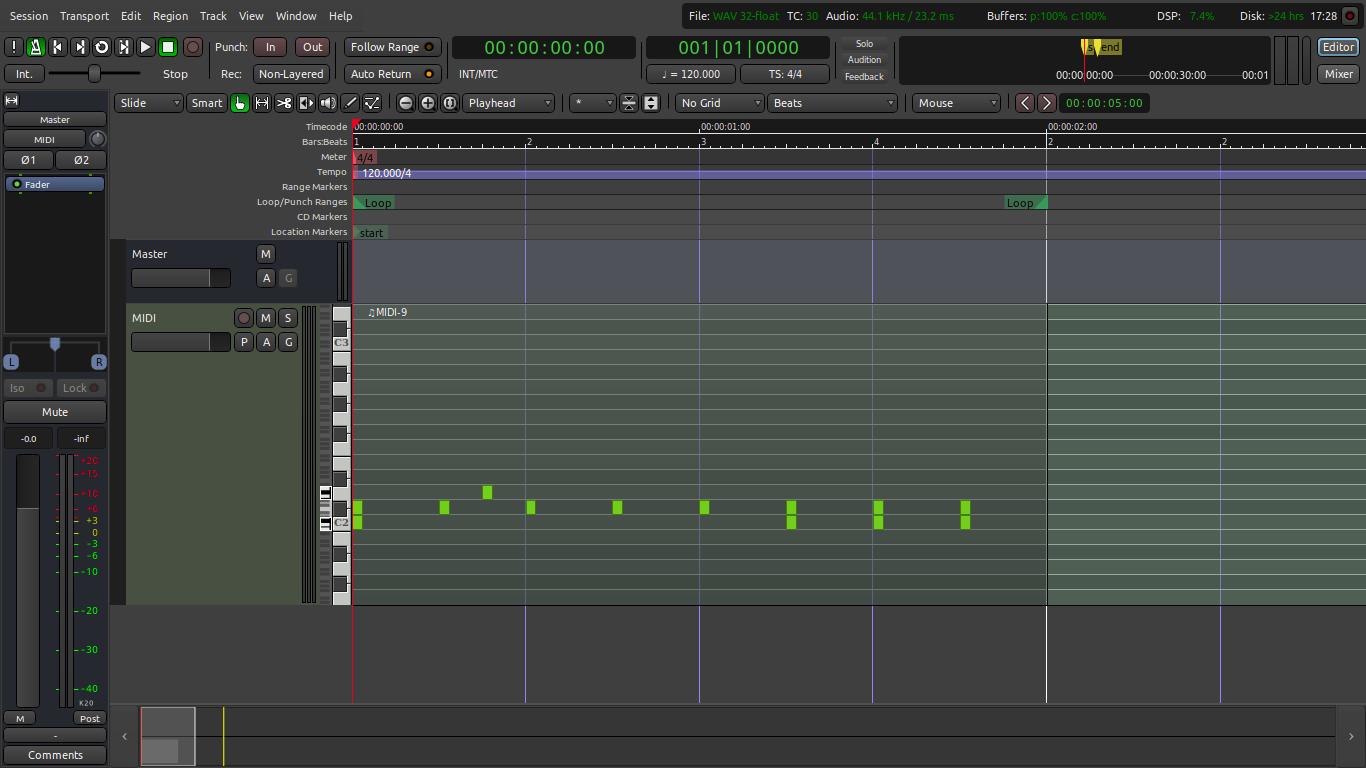The image size is (1366, 768).
Task: Disable Auto Return toggle
Action: click(x=392, y=74)
